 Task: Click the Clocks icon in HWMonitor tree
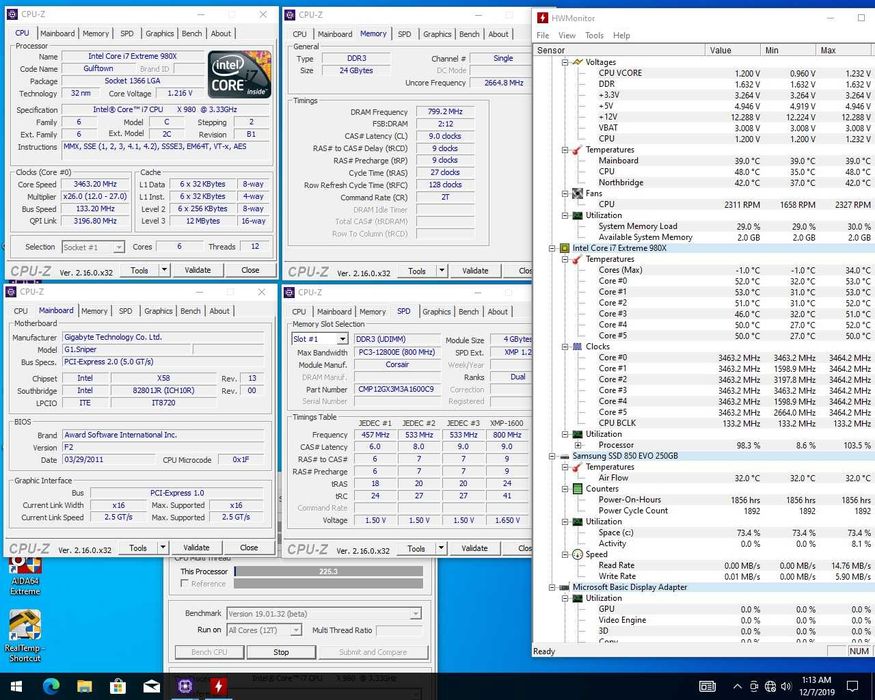(x=578, y=347)
